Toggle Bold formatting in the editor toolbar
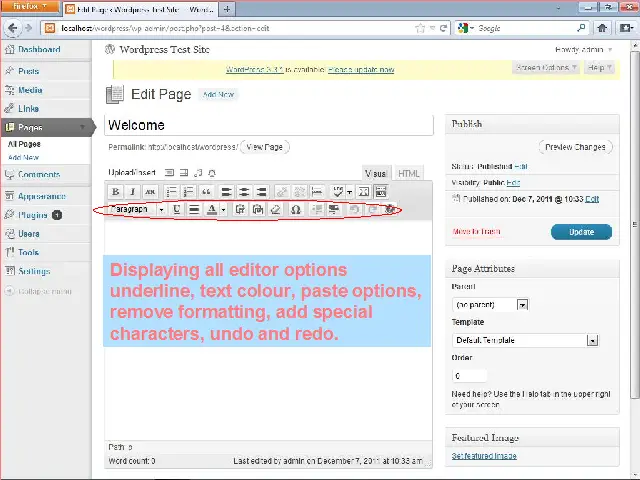The image size is (640, 480). tap(116, 191)
